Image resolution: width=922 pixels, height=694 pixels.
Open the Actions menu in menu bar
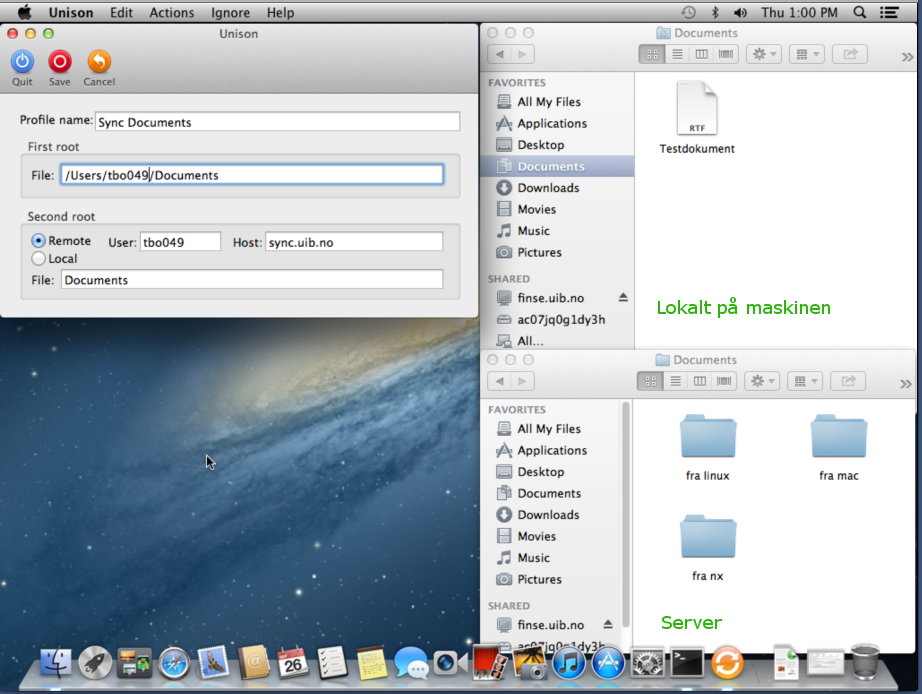tap(172, 12)
